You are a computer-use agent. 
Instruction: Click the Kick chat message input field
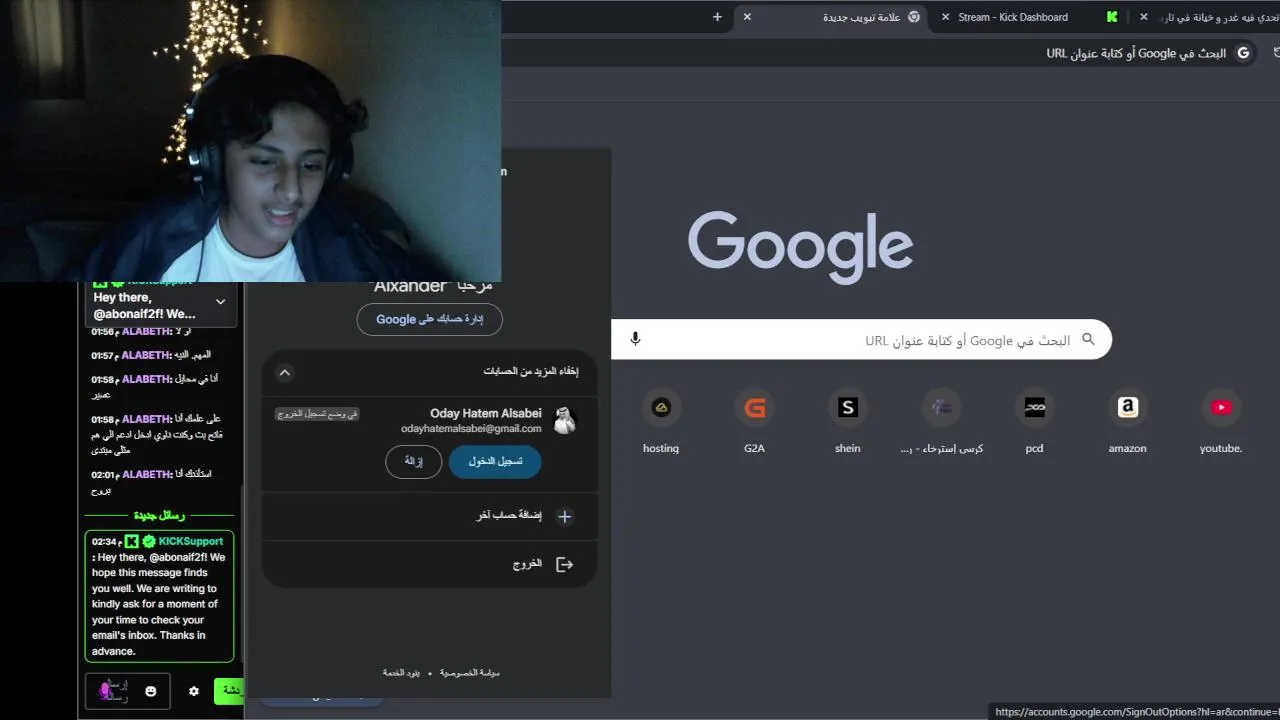pyautogui.click(x=127, y=691)
